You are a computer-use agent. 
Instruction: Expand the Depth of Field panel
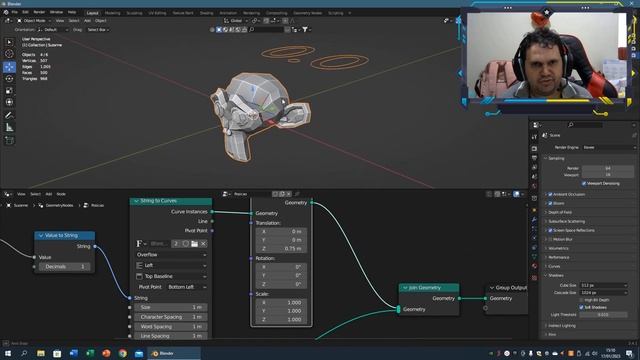coord(560,212)
